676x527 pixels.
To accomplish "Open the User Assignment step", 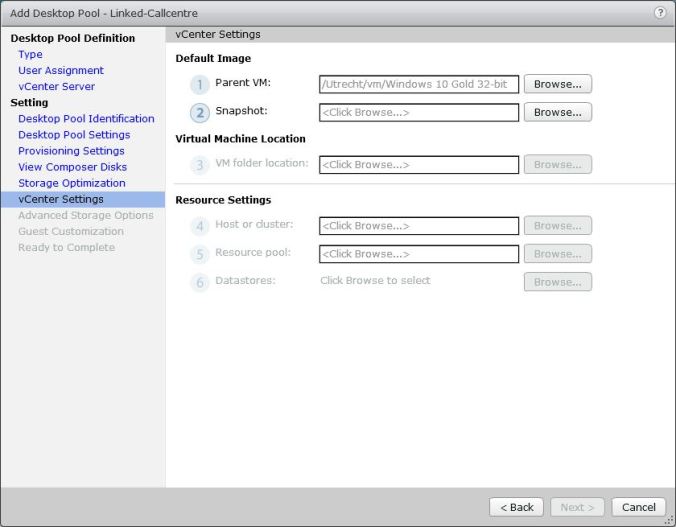I will point(61,70).
